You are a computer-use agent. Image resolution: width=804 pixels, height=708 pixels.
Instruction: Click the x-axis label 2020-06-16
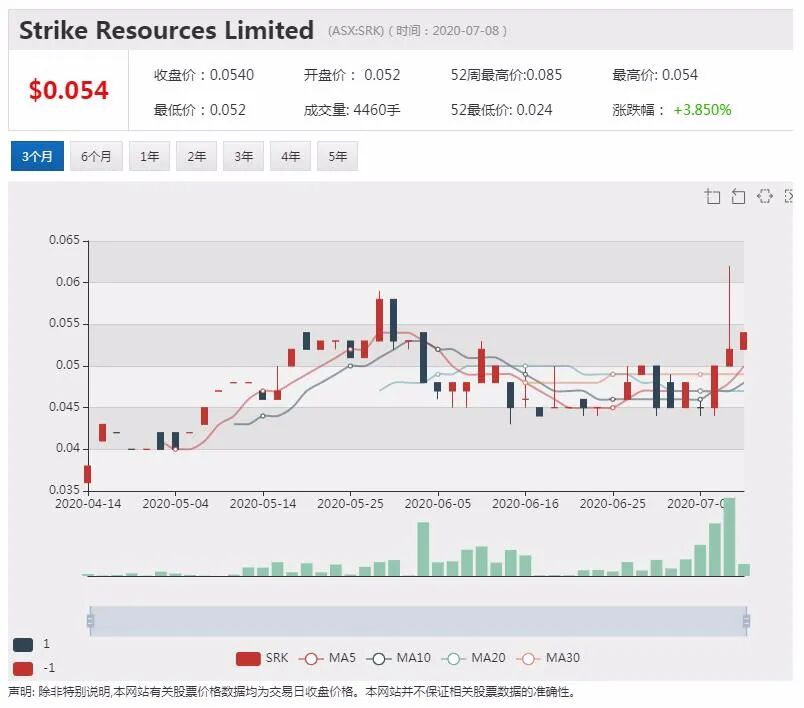click(x=525, y=504)
